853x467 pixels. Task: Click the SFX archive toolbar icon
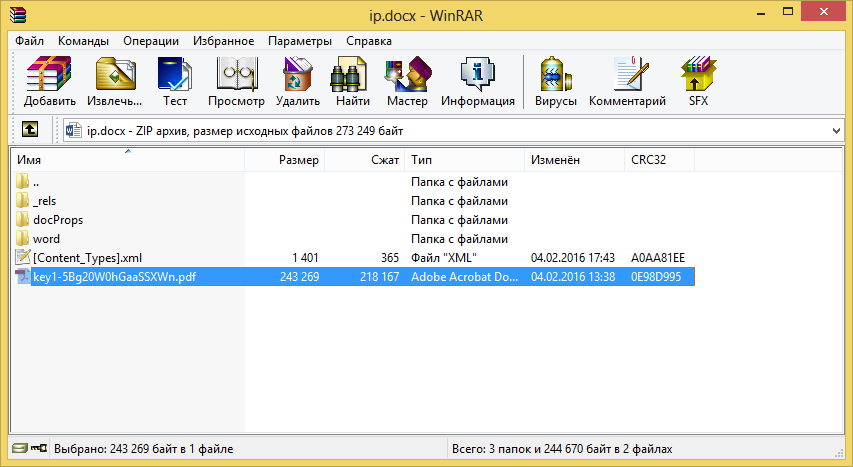(699, 75)
